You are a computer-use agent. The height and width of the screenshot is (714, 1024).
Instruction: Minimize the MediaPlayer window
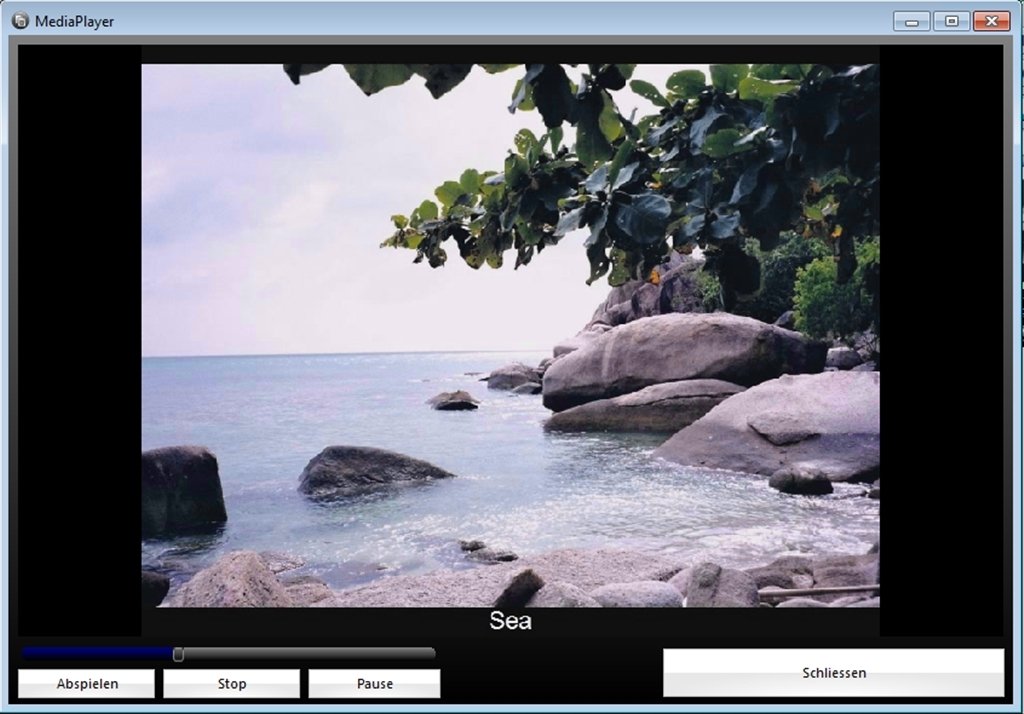[912, 22]
